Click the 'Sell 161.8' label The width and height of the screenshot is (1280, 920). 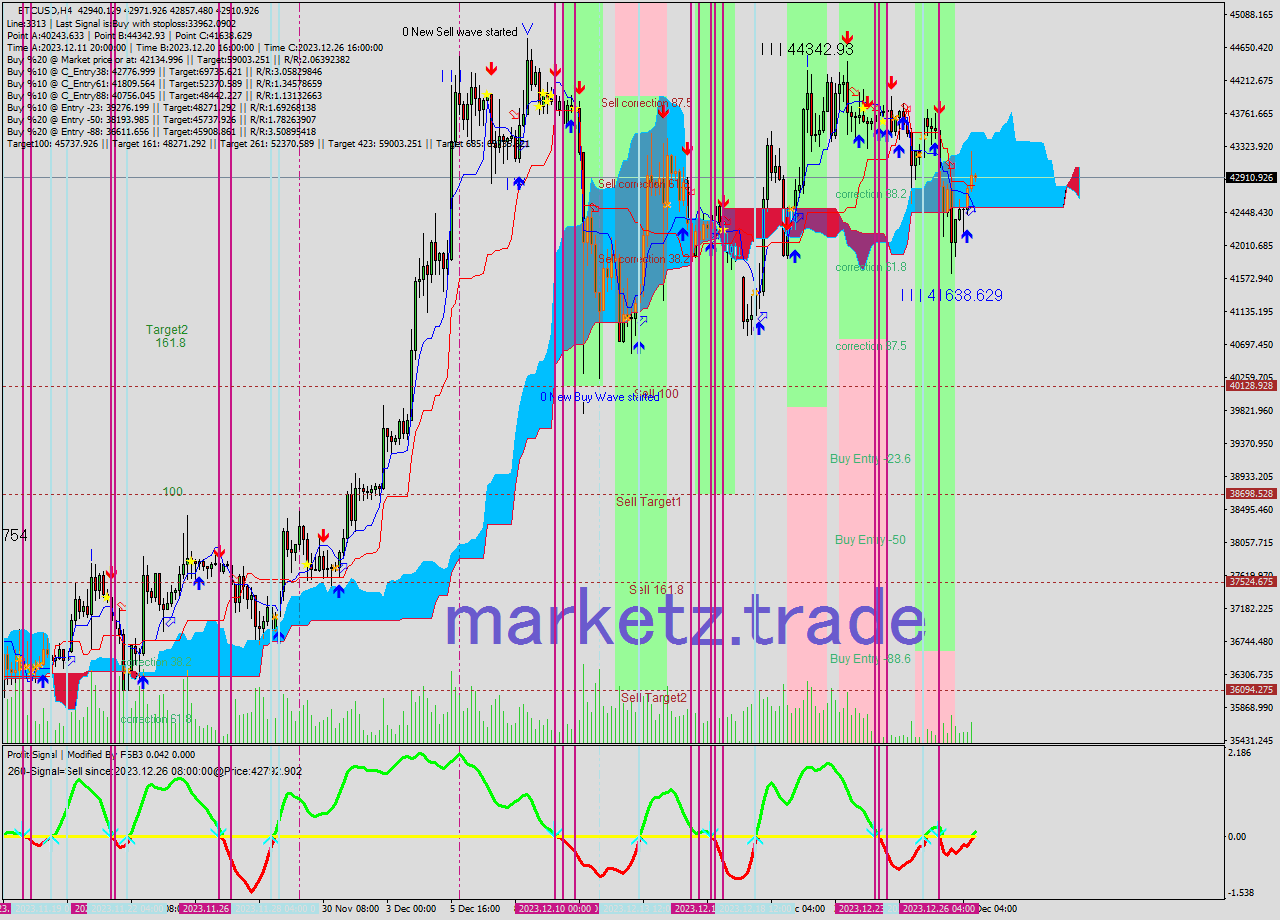(656, 590)
